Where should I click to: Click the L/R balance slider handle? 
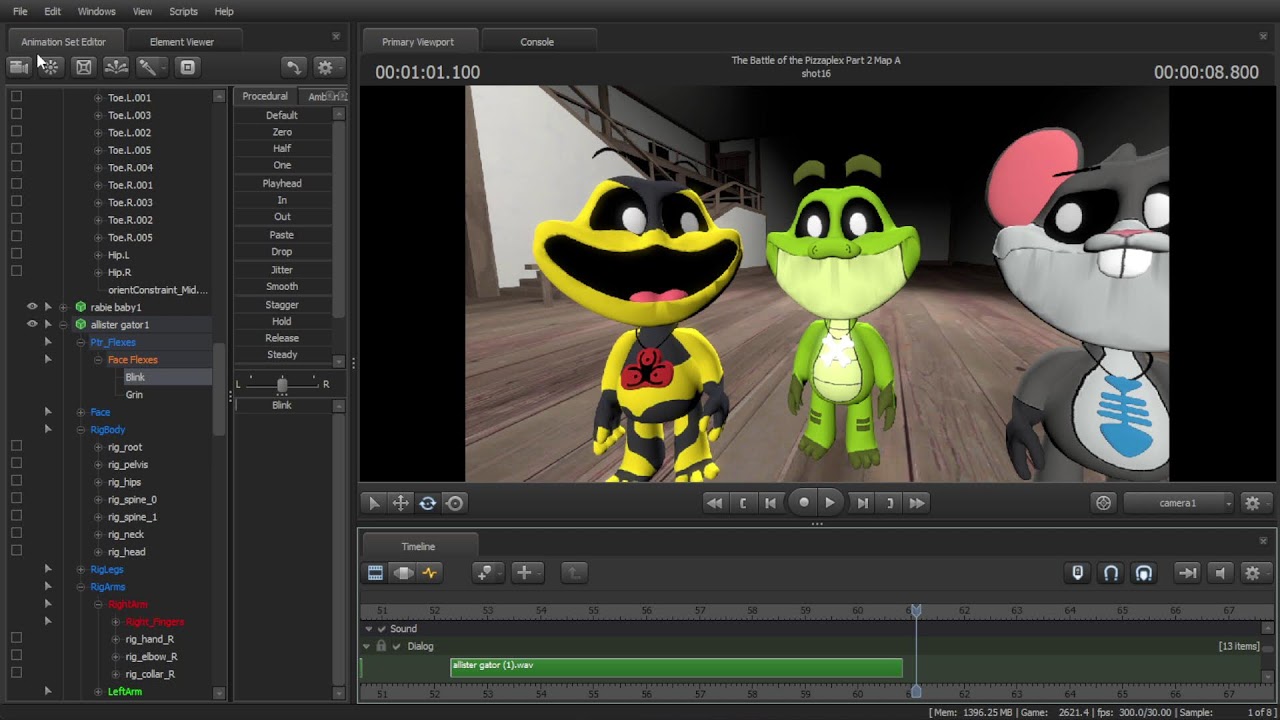pos(282,384)
